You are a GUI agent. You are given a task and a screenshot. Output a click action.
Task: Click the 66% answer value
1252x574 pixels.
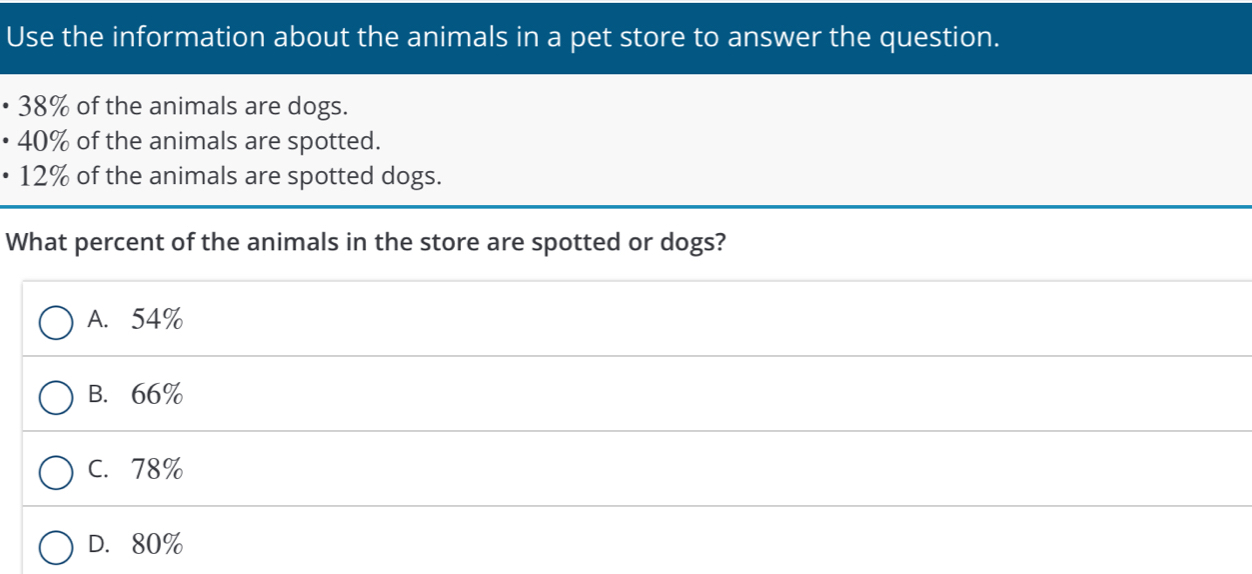[x=158, y=396]
